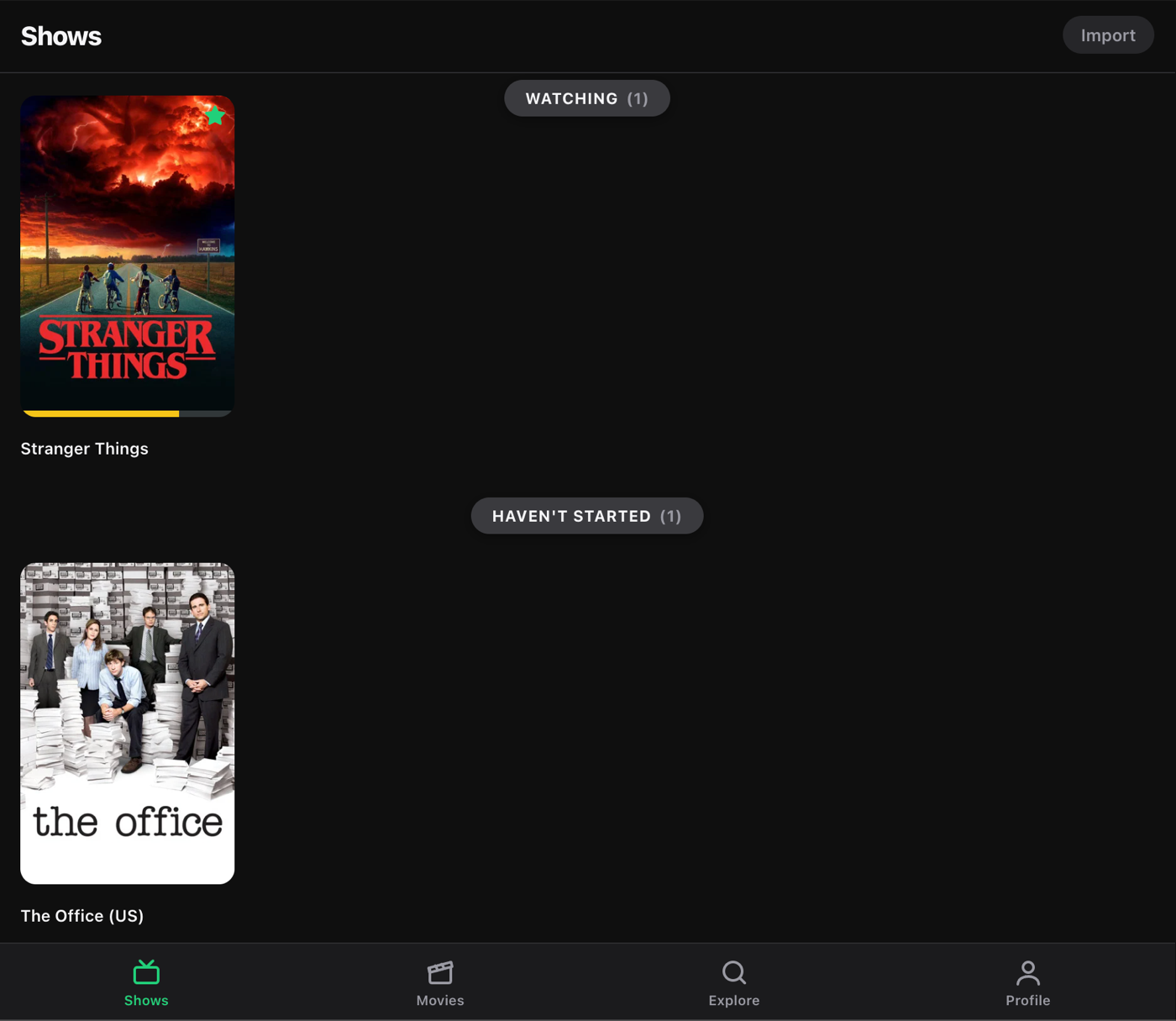
Task: Collapse the WATCHING (1) section header
Action: [x=587, y=98]
